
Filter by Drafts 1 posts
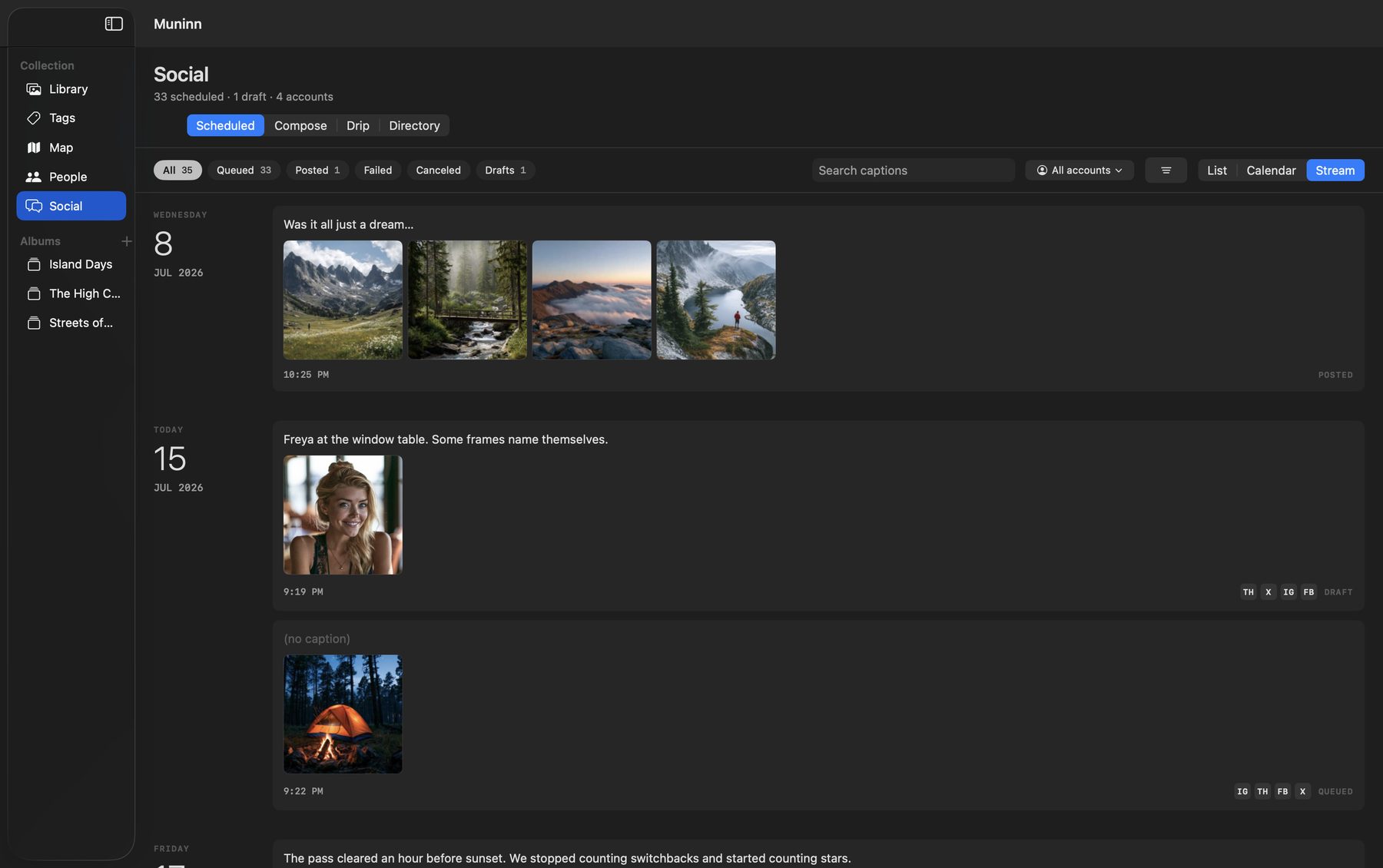click(506, 170)
